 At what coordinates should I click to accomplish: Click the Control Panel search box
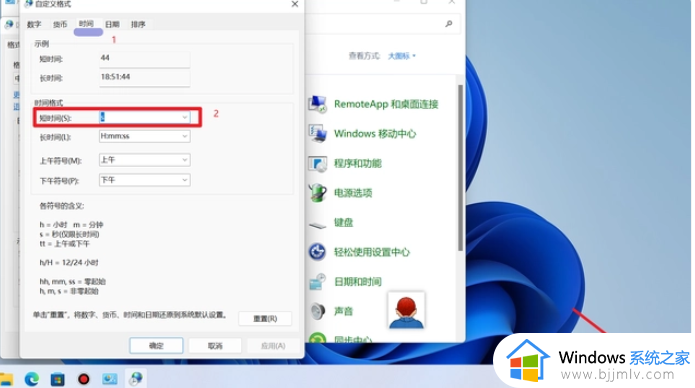383,24
